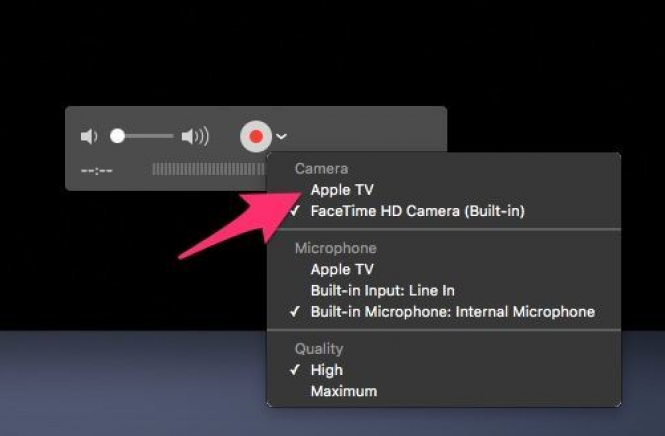
Task: Click the volume slider knob
Action: click(x=117, y=136)
